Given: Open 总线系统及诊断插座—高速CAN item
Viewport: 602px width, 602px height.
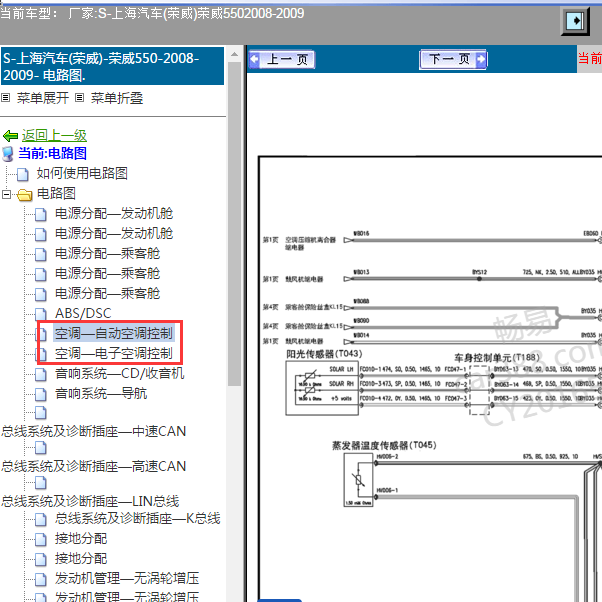Looking at the screenshot, I should (x=94, y=466).
